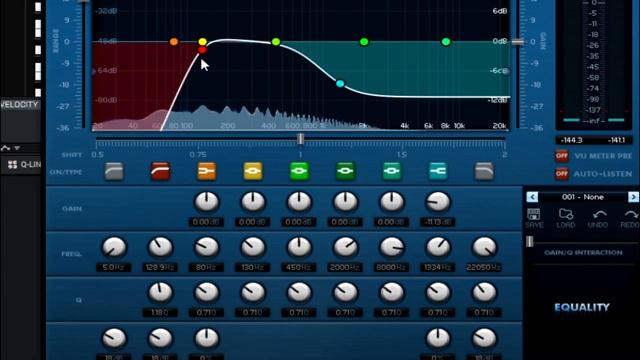Click the Q knob above 1.18 Q

click(x=160, y=293)
